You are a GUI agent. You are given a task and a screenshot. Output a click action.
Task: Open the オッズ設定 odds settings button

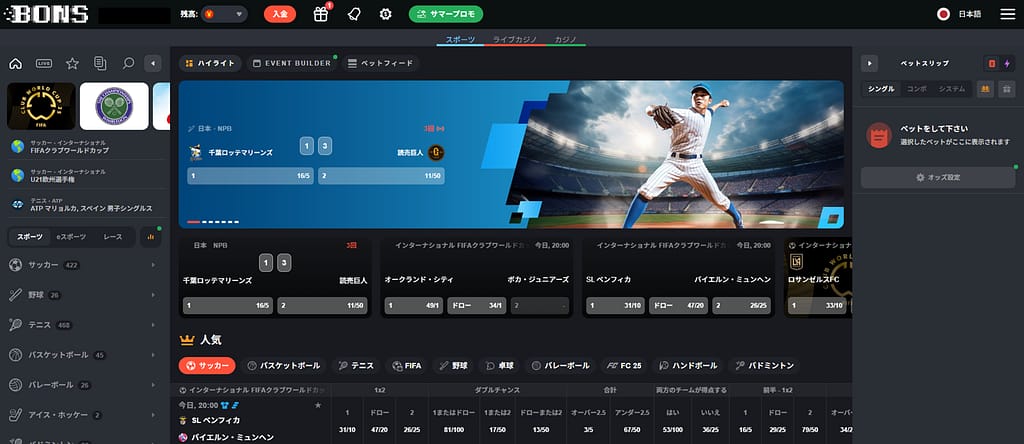[x=938, y=178]
